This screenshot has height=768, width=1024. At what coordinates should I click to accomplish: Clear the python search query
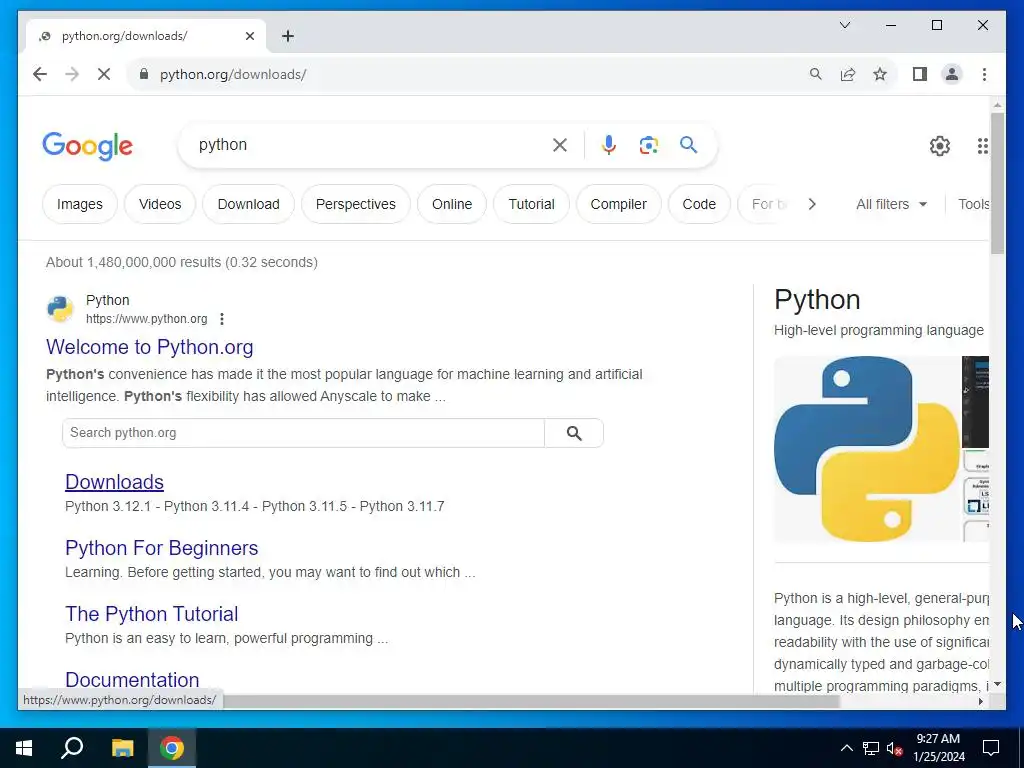[x=560, y=145]
